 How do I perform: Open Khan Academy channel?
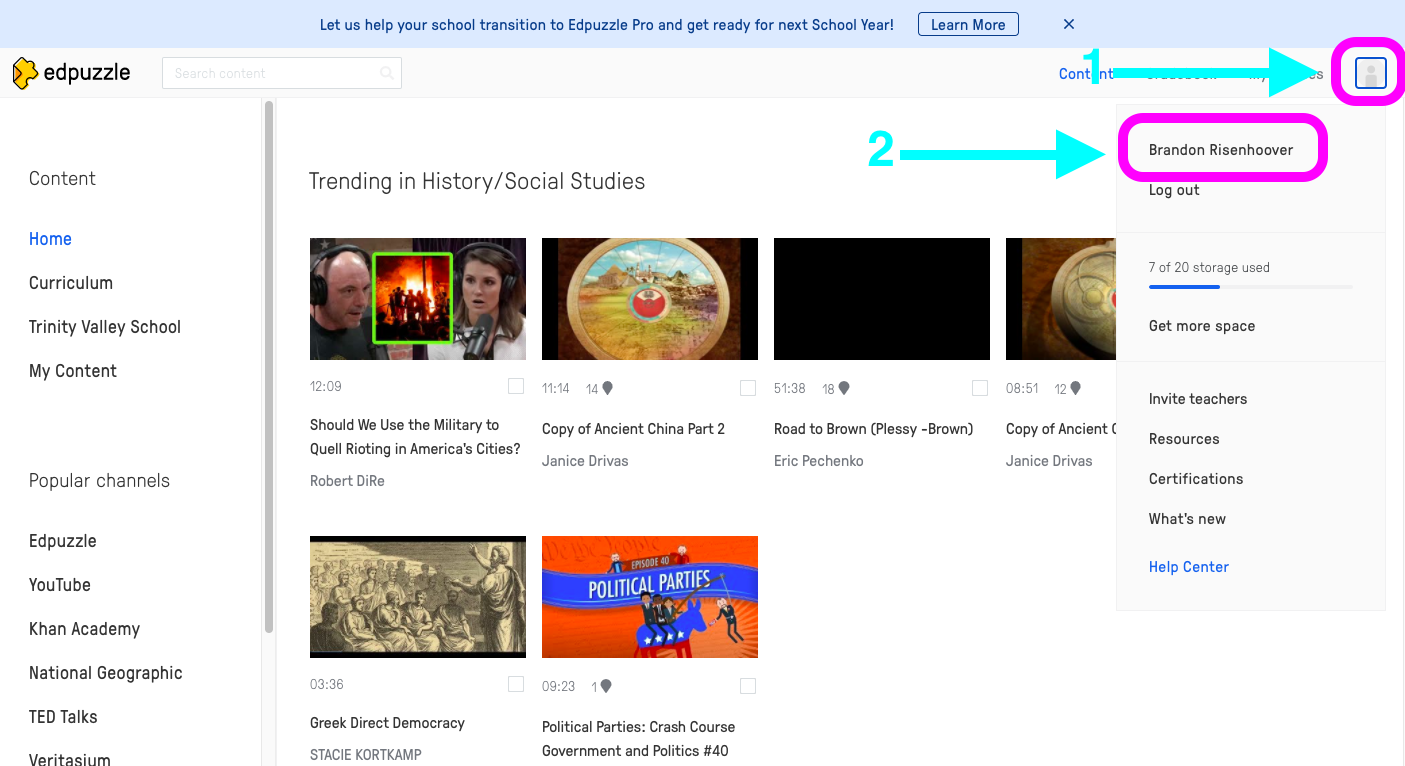tap(85, 629)
